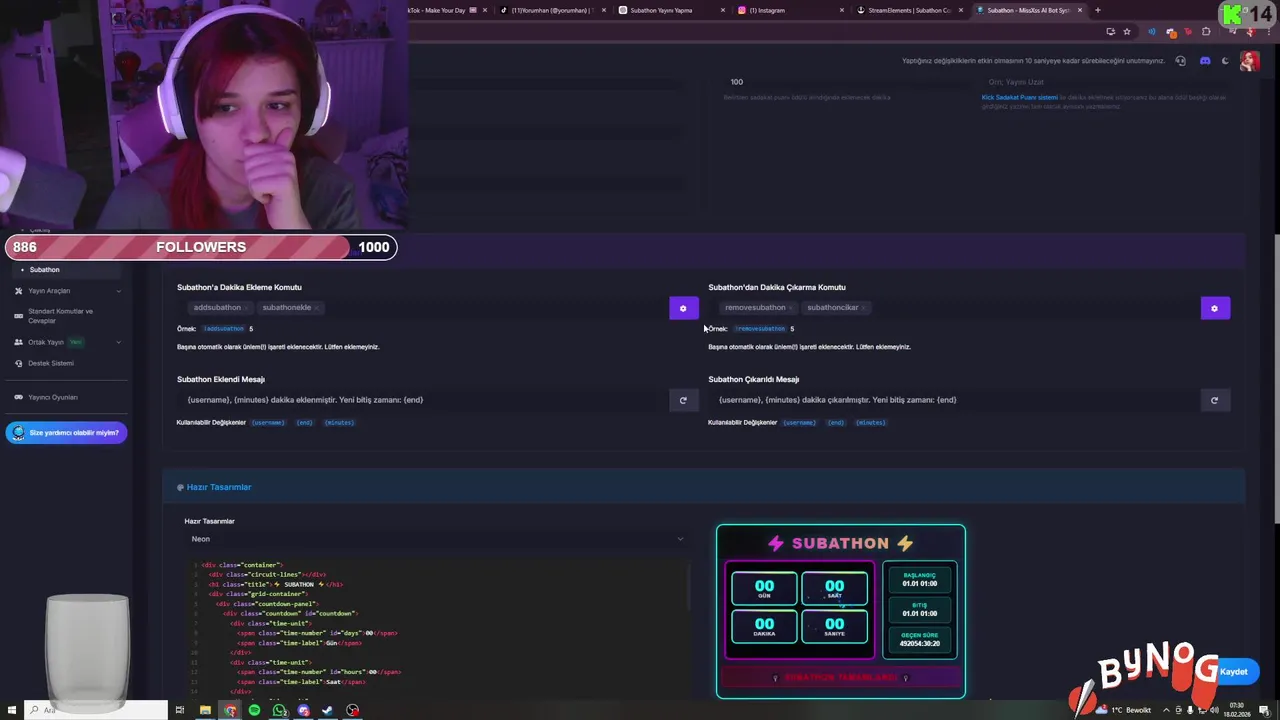Image resolution: width=1280 pixels, height=720 pixels.
Task: Click {username} variable under Çıkarıldı message
Action: 799,423
